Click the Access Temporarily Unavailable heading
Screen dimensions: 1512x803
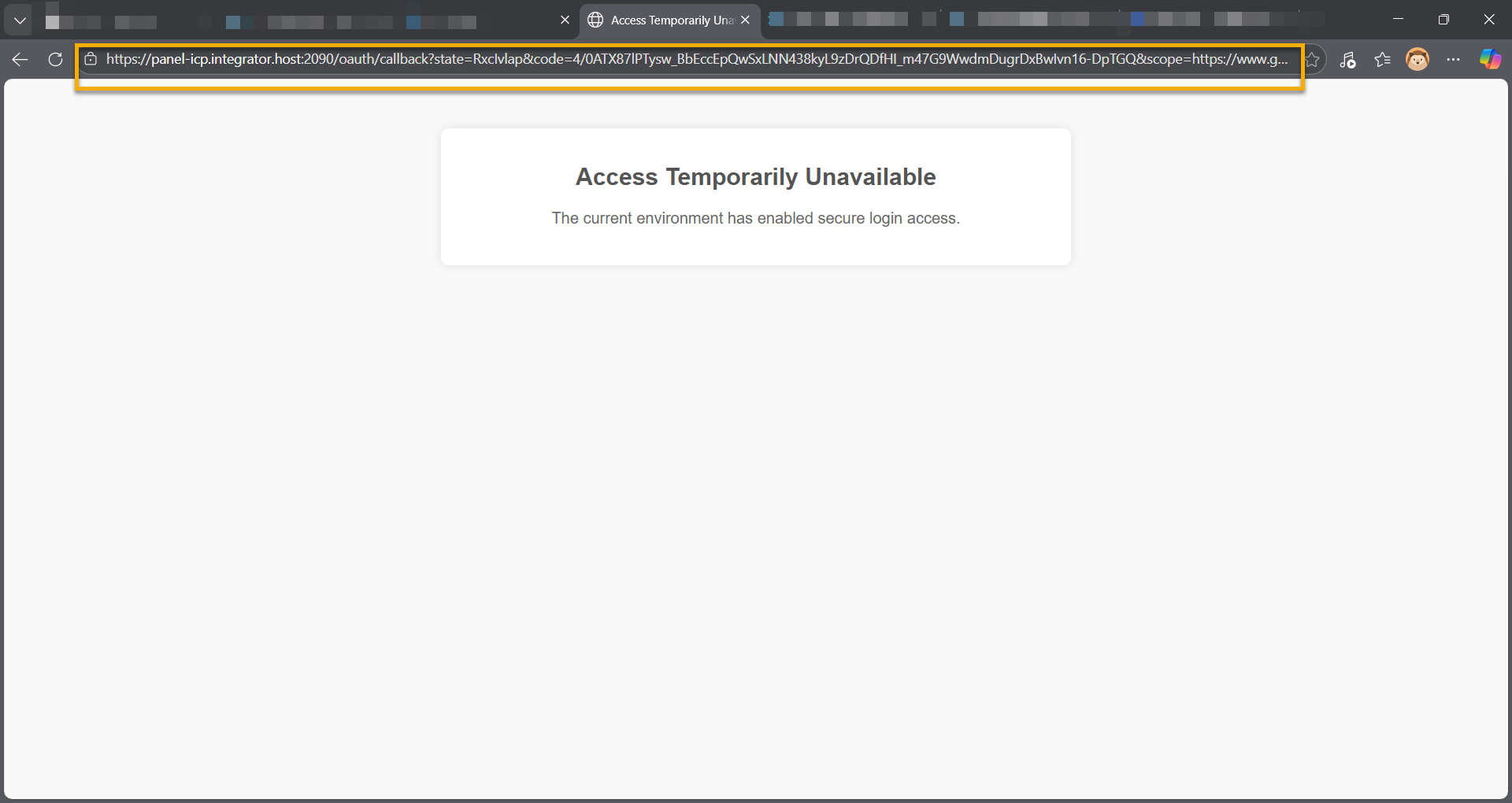point(756,177)
